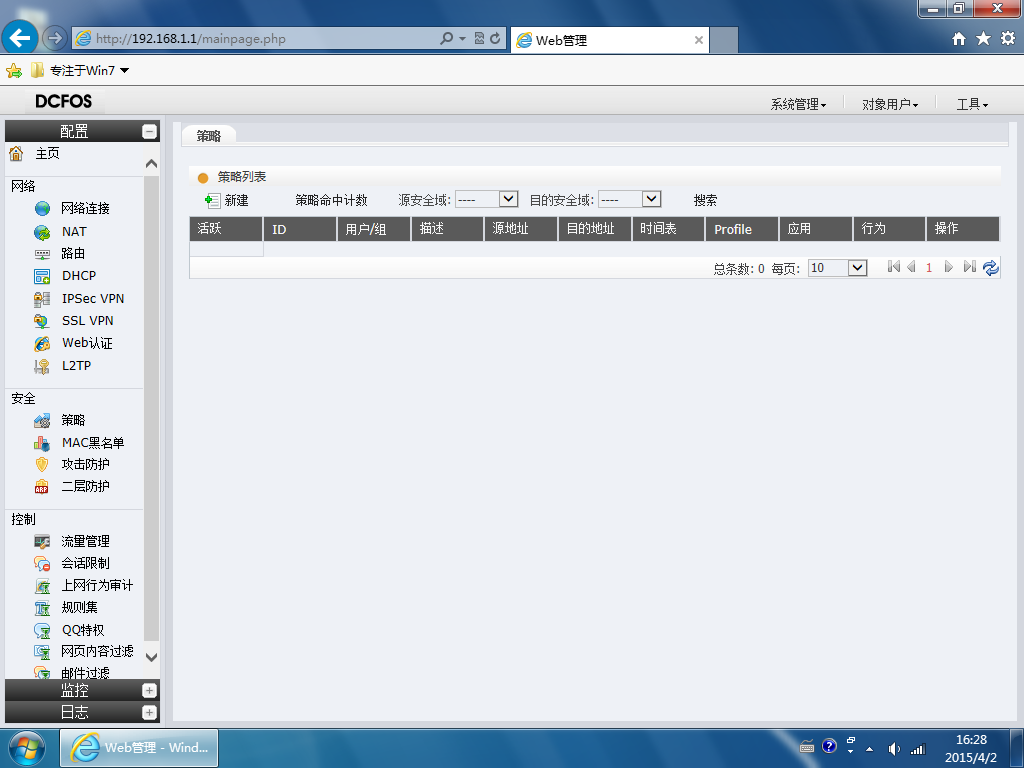Image resolution: width=1024 pixels, height=768 pixels.
Task: Open the 攻击防护 menu entry
Action: click(x=86, y=464)
